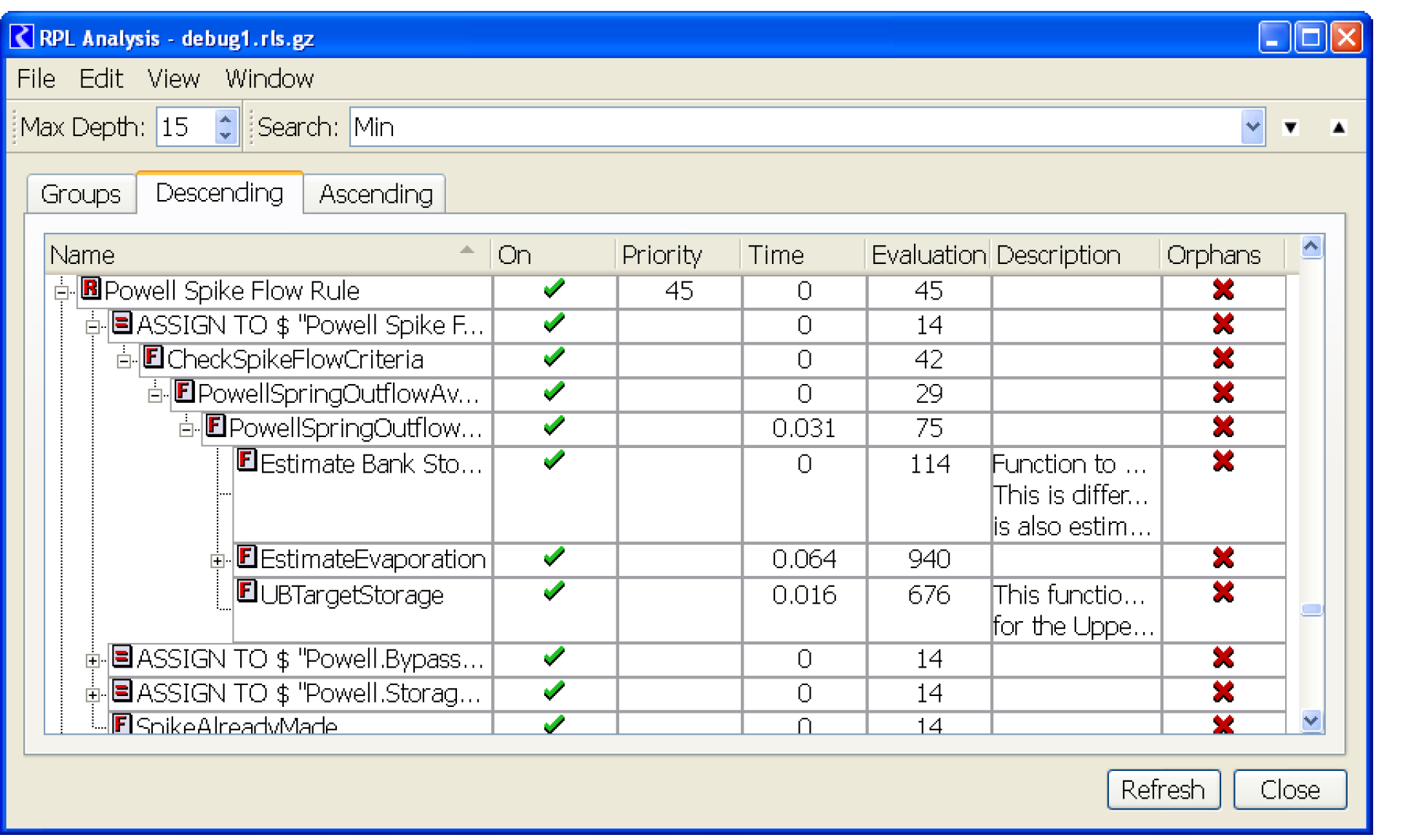This screenshot has width=1427, height=840.
Task: Switch to the Ascending tab
Action: 375,194
